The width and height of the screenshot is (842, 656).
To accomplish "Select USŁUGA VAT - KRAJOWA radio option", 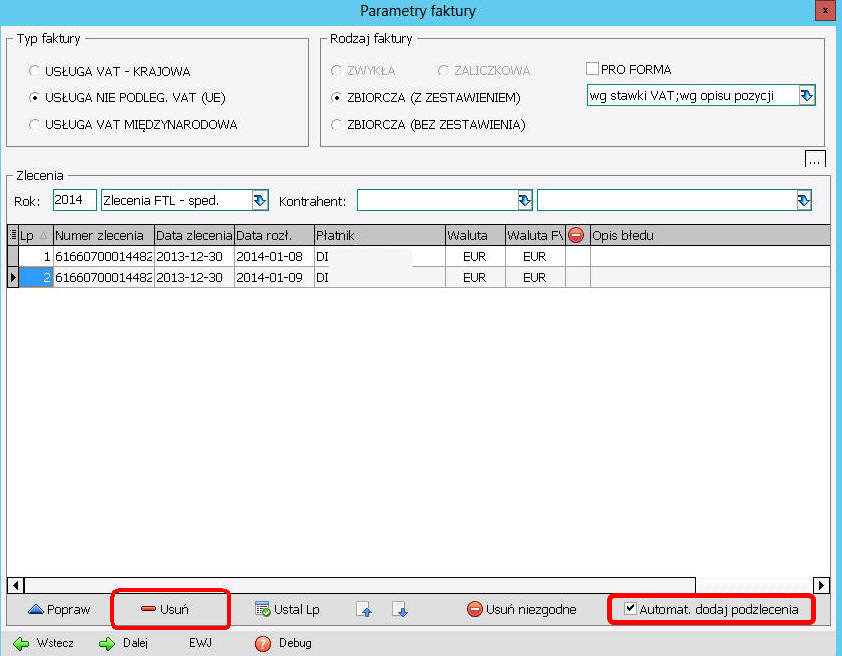I will 34,71.
